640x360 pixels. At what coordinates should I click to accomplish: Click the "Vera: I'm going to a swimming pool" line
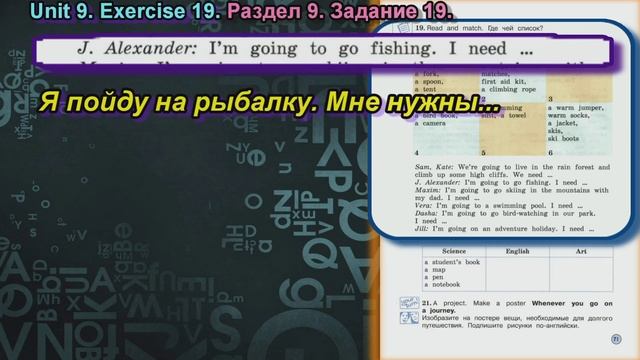[x=498, y=206]
